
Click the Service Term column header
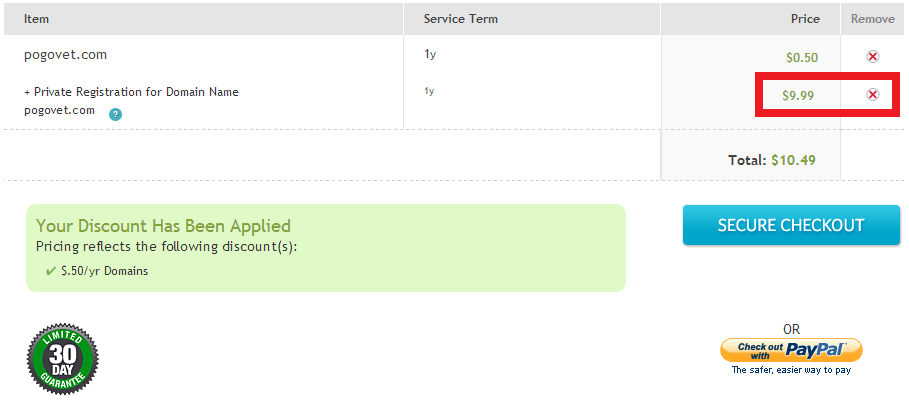[460, 19]
